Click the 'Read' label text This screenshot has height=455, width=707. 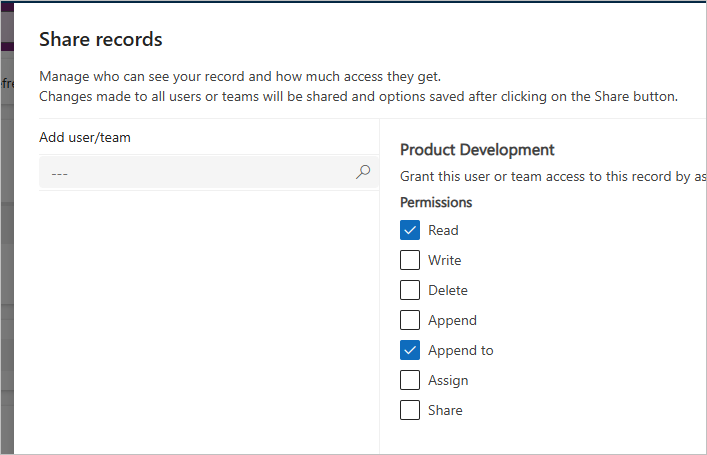pyautogui.click(x=443, y=230)
